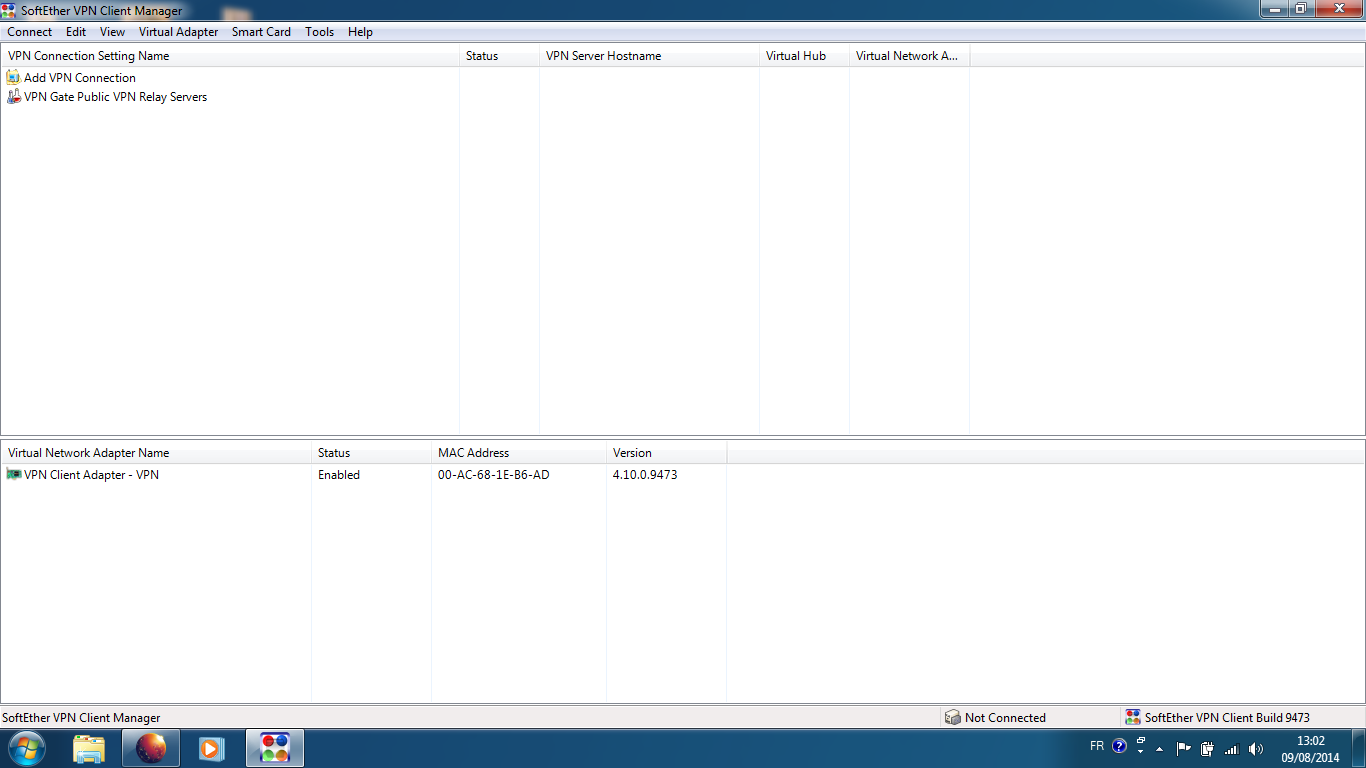The width and height of the screenshot is (1366, 768).
Task: Open the Virtual Adapter menu
Action: [x=179, y=32]
